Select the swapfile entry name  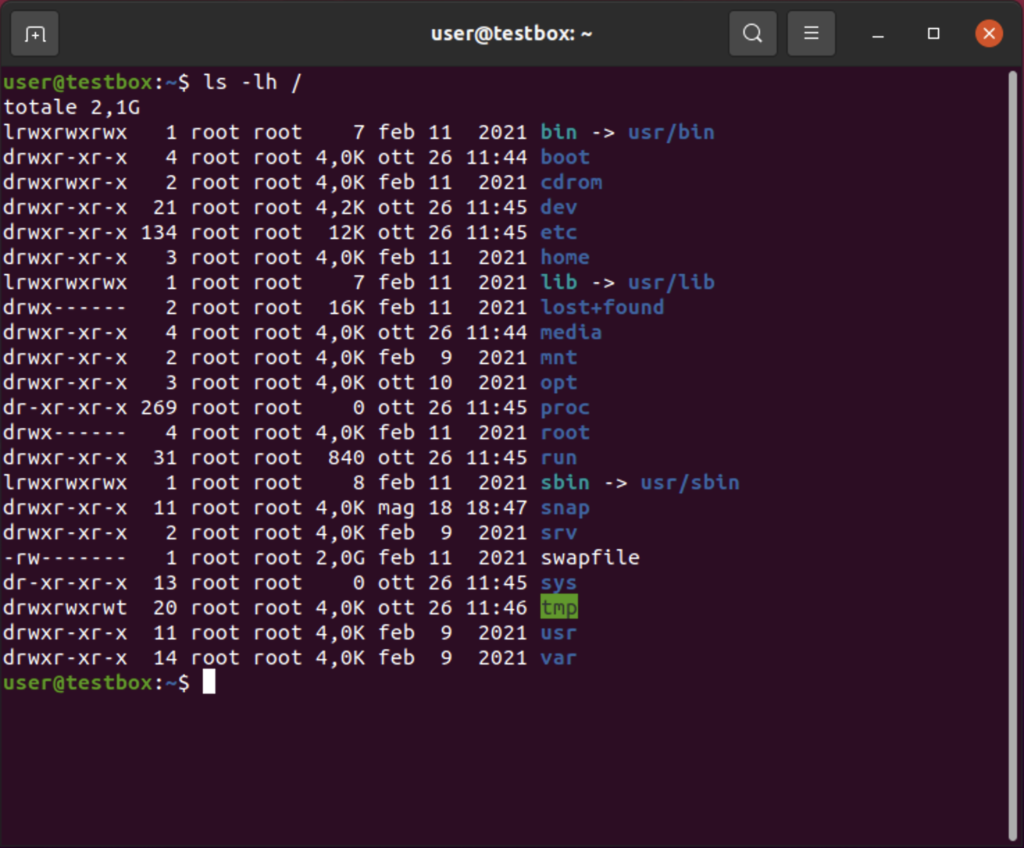(590, 558)
